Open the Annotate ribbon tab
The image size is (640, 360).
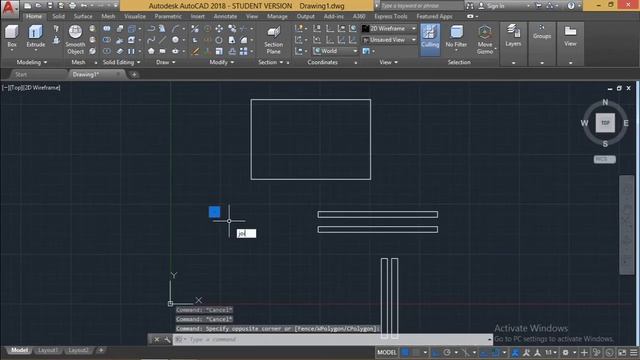tap(225, 16)
